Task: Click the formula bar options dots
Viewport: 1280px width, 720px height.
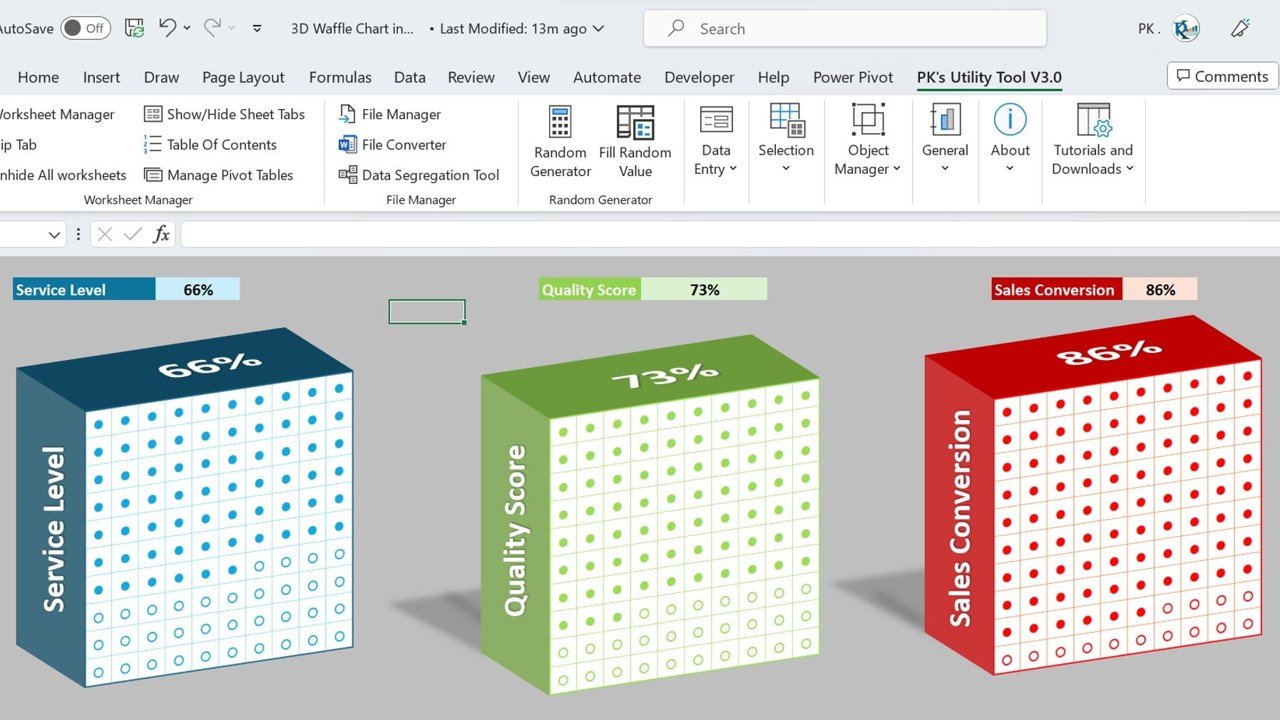Action: coord(78,235)
